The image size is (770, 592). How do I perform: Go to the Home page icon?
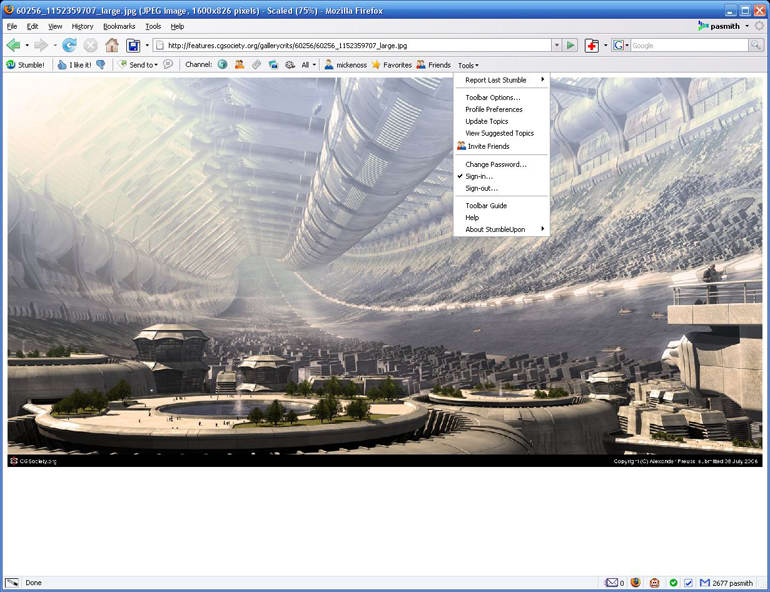point(112,46)
